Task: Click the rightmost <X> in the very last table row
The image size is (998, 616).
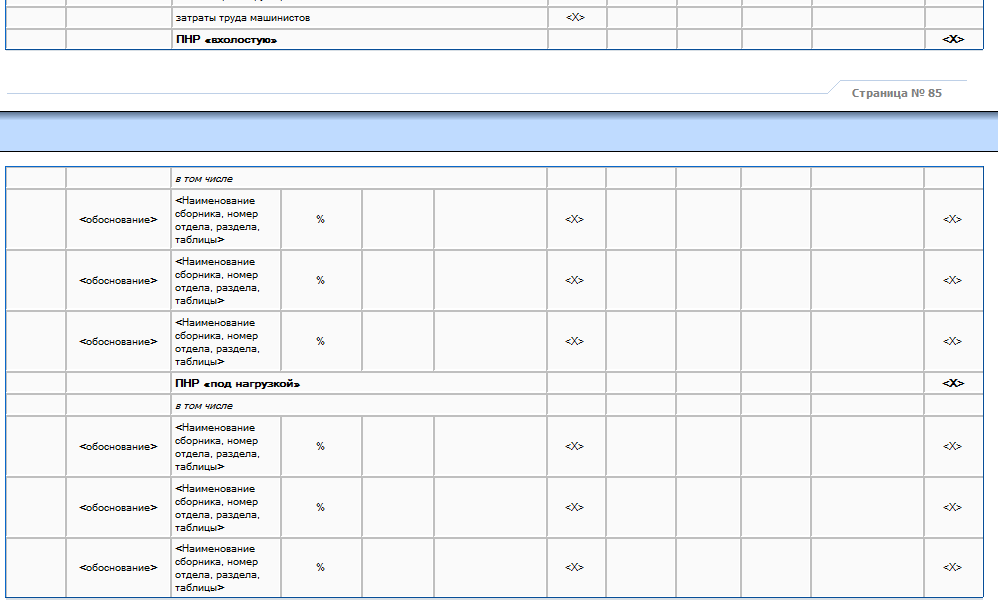Action: click(952, 567)
